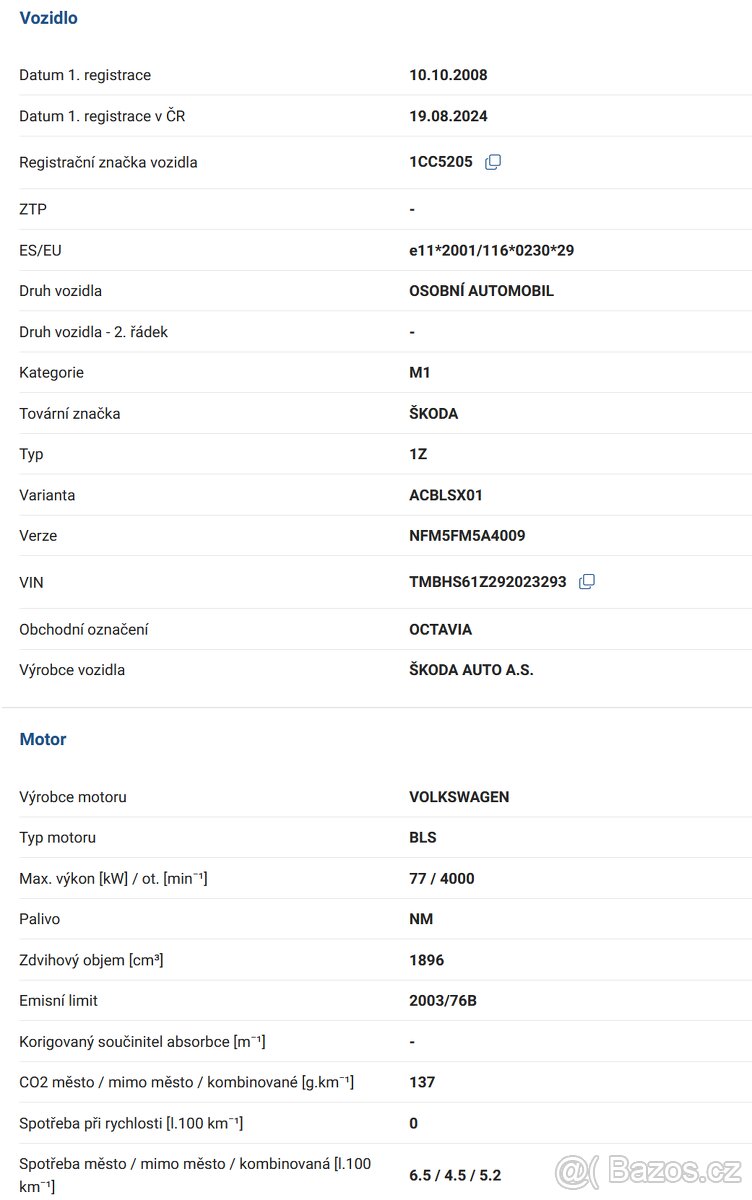Viewport: 752px width, 1200px height.
Task: Click the ŠKODA AUTO A.S. manufacturer value
Action: pos(471,670)
